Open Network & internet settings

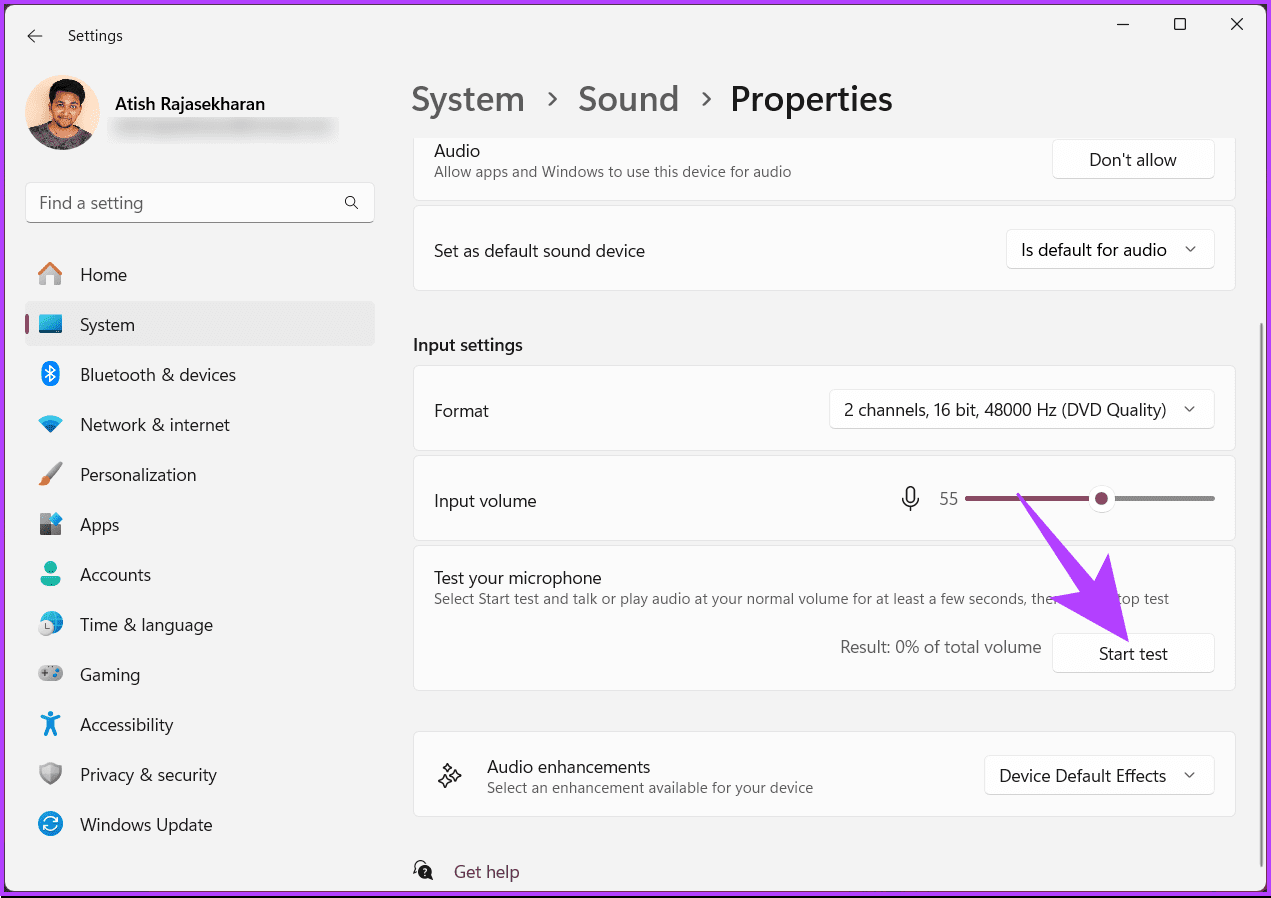tap(154, 424)
